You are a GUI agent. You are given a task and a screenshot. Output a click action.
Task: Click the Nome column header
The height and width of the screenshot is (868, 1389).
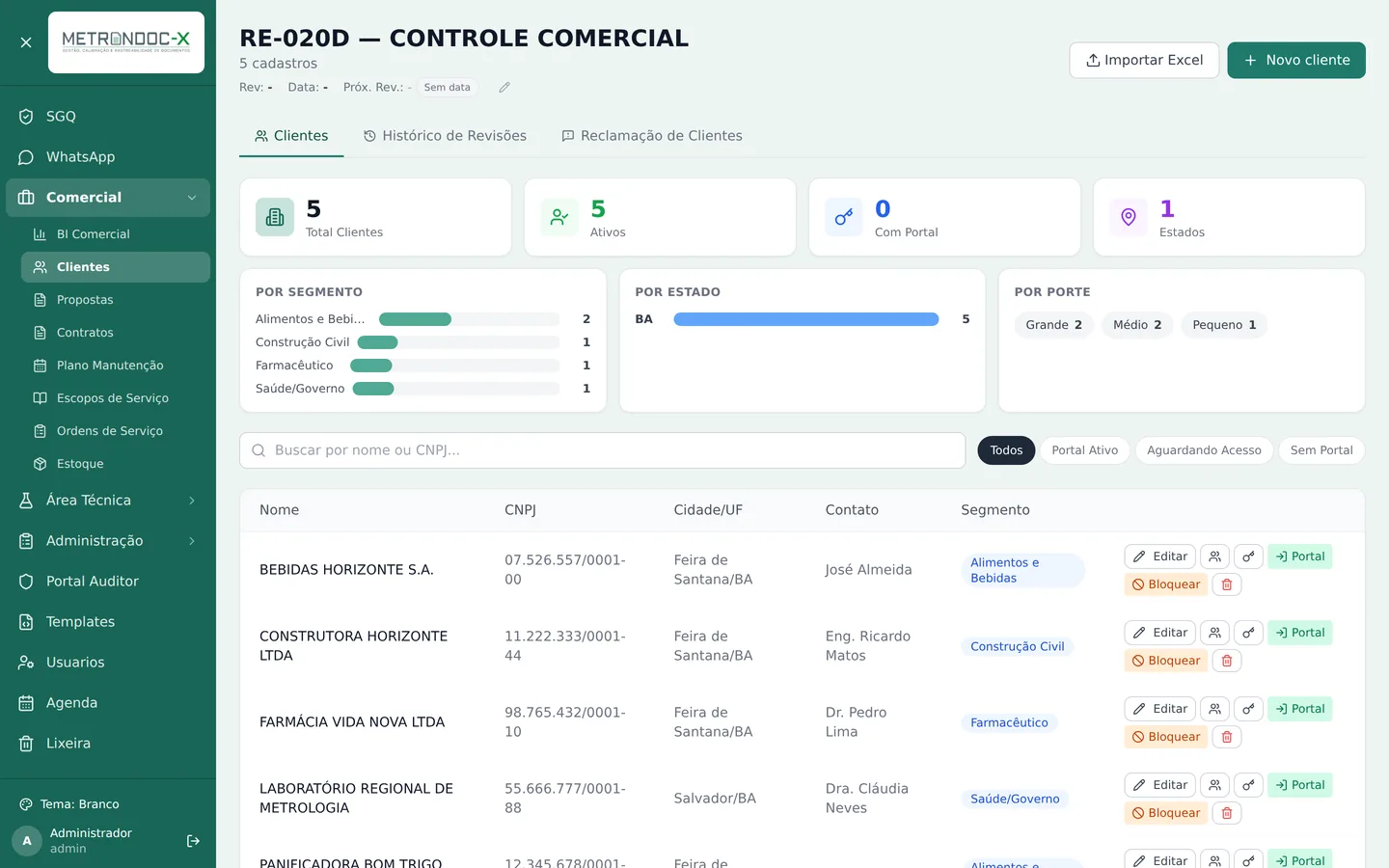click(280, 510)
